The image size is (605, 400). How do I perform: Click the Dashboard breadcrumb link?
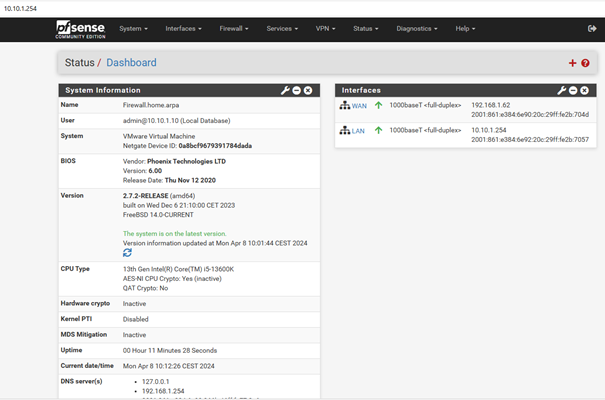click(x=131, y=63)
